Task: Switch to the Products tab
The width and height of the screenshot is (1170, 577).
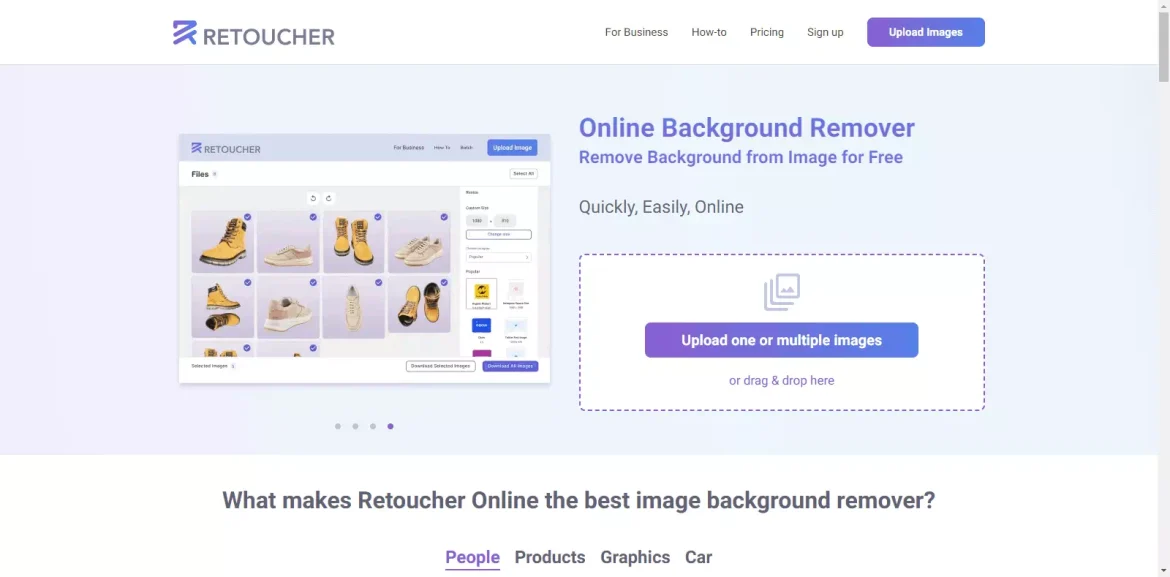Action: [550, 558]
